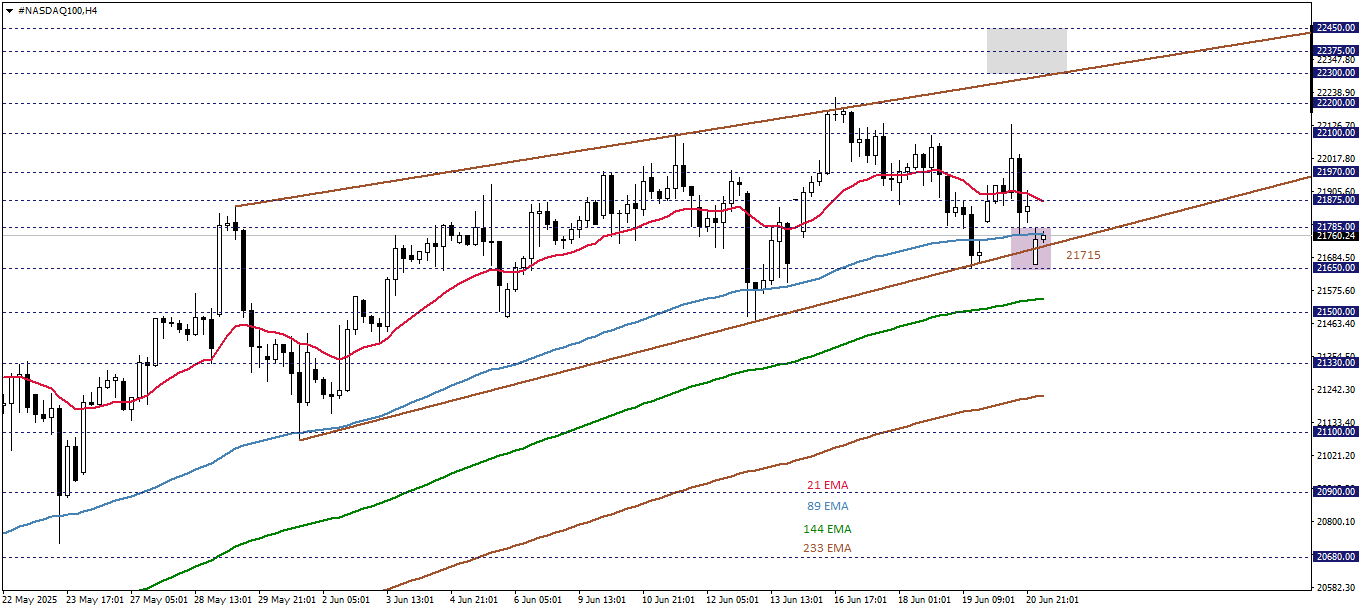Screen dimensions: 1362x611
Task: Select the 144 EMA legend label
Action: [827, 529]
